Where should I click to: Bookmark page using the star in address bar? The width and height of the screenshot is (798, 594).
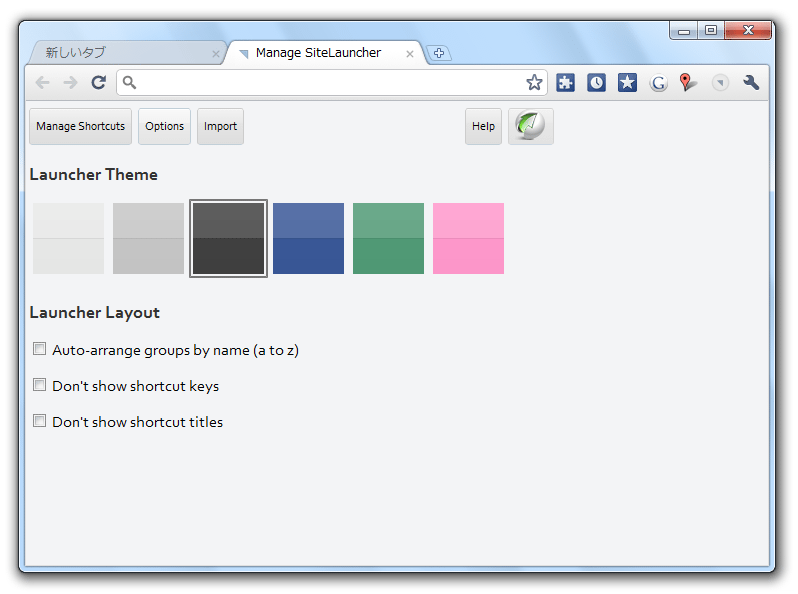tap(534, 82)
